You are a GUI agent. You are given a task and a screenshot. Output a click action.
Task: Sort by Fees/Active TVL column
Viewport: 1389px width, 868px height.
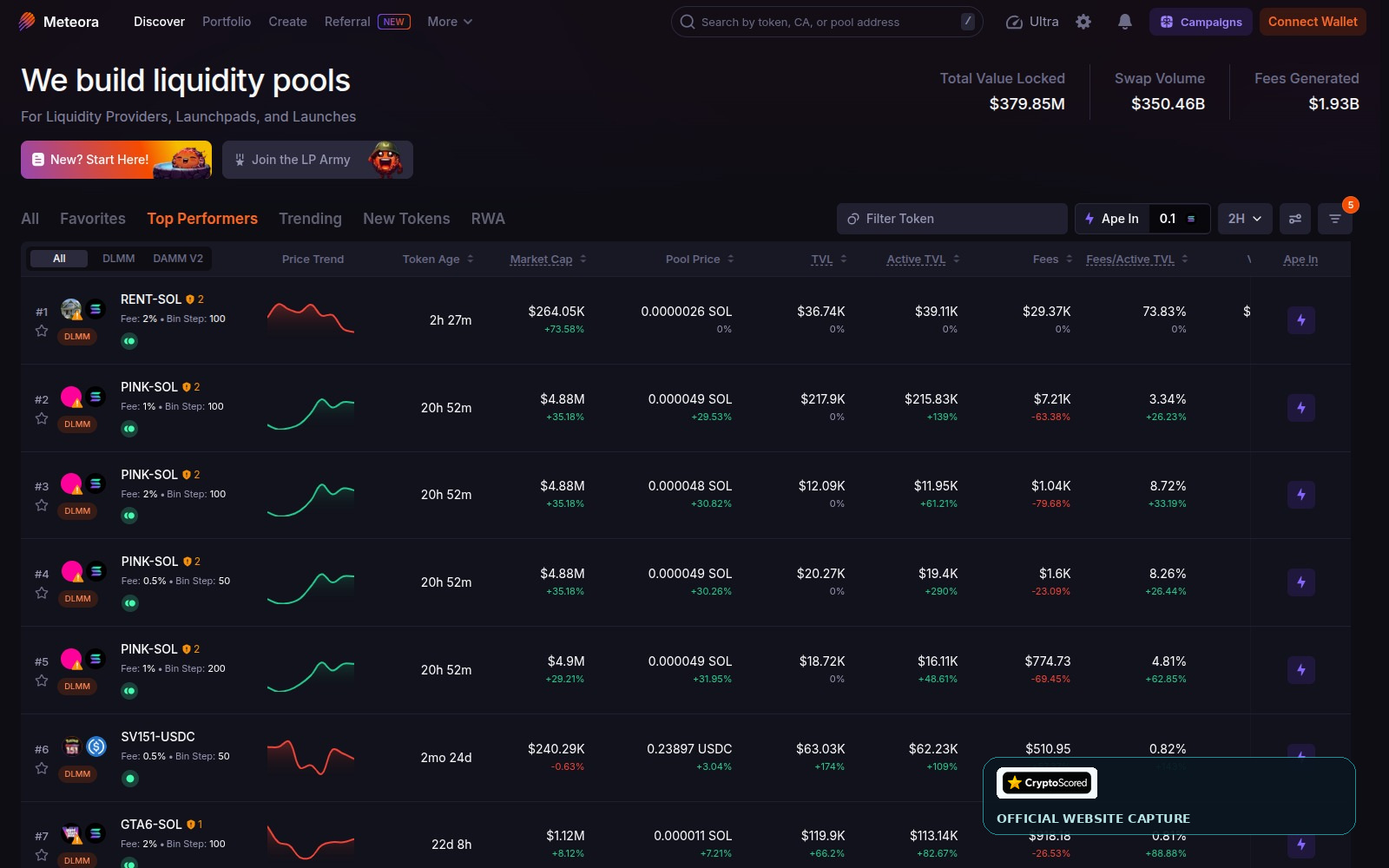1137,259
